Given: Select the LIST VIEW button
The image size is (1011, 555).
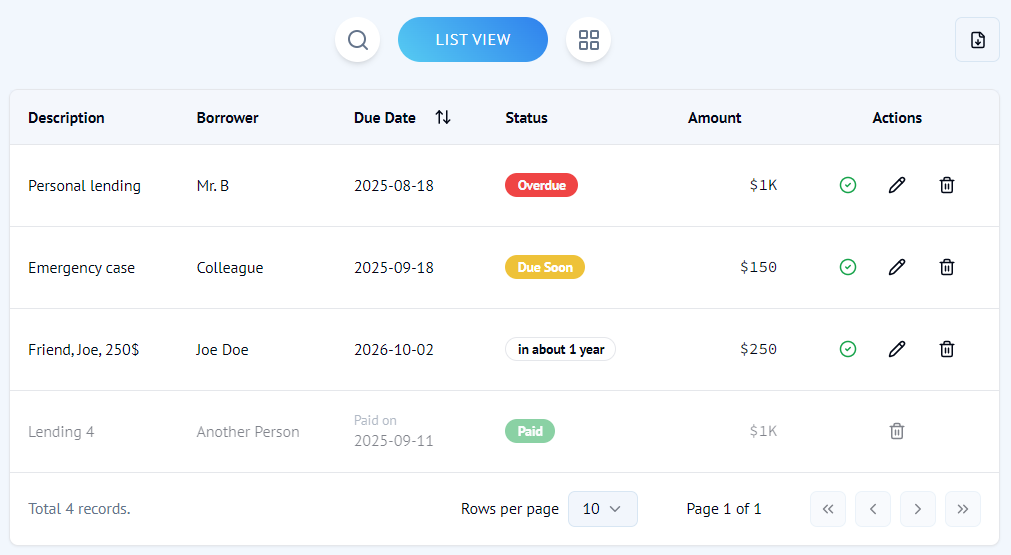Looking at the screenshot, I should click(x=473, y=40).
